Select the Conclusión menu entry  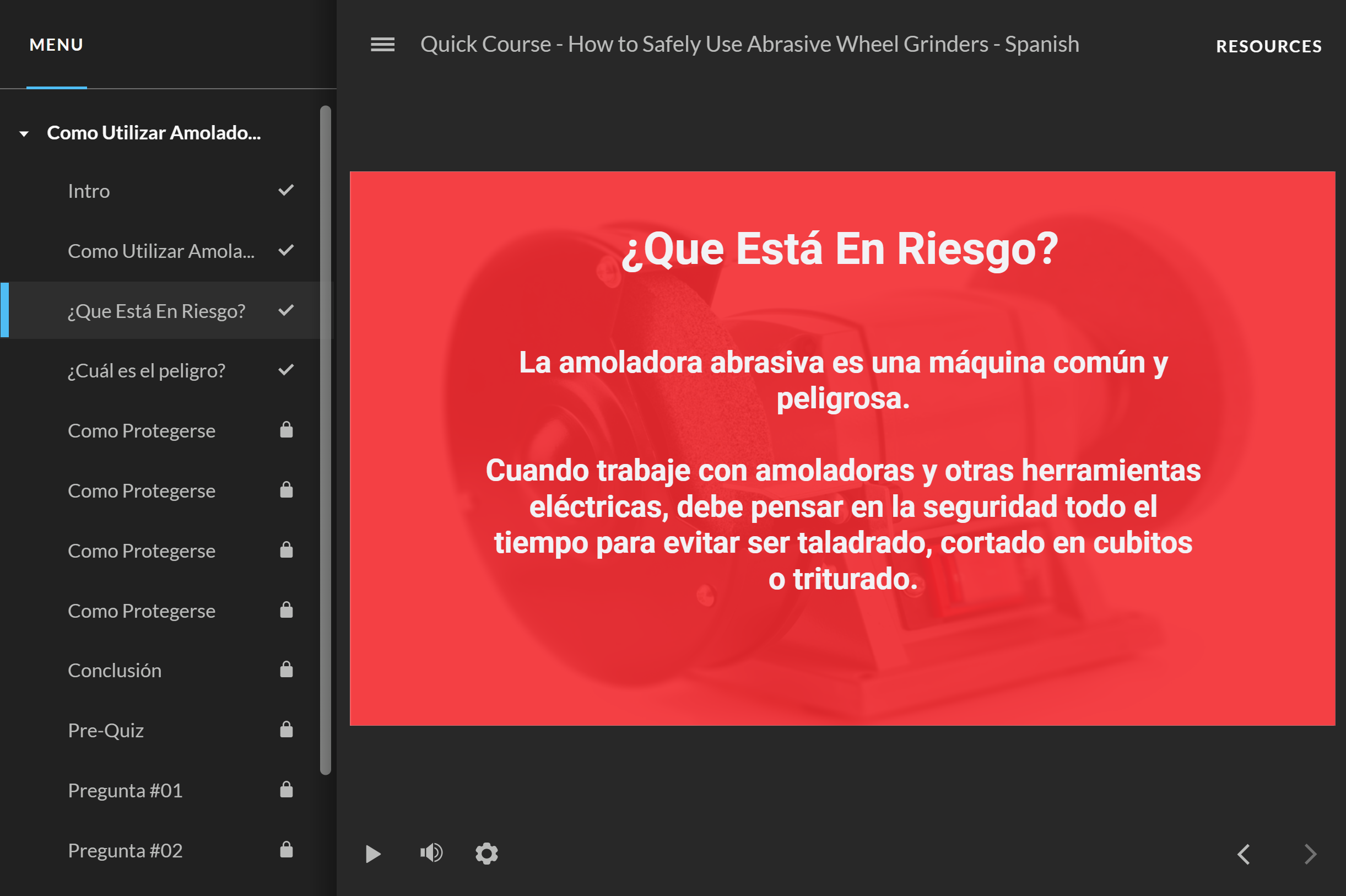click(166, 670)
